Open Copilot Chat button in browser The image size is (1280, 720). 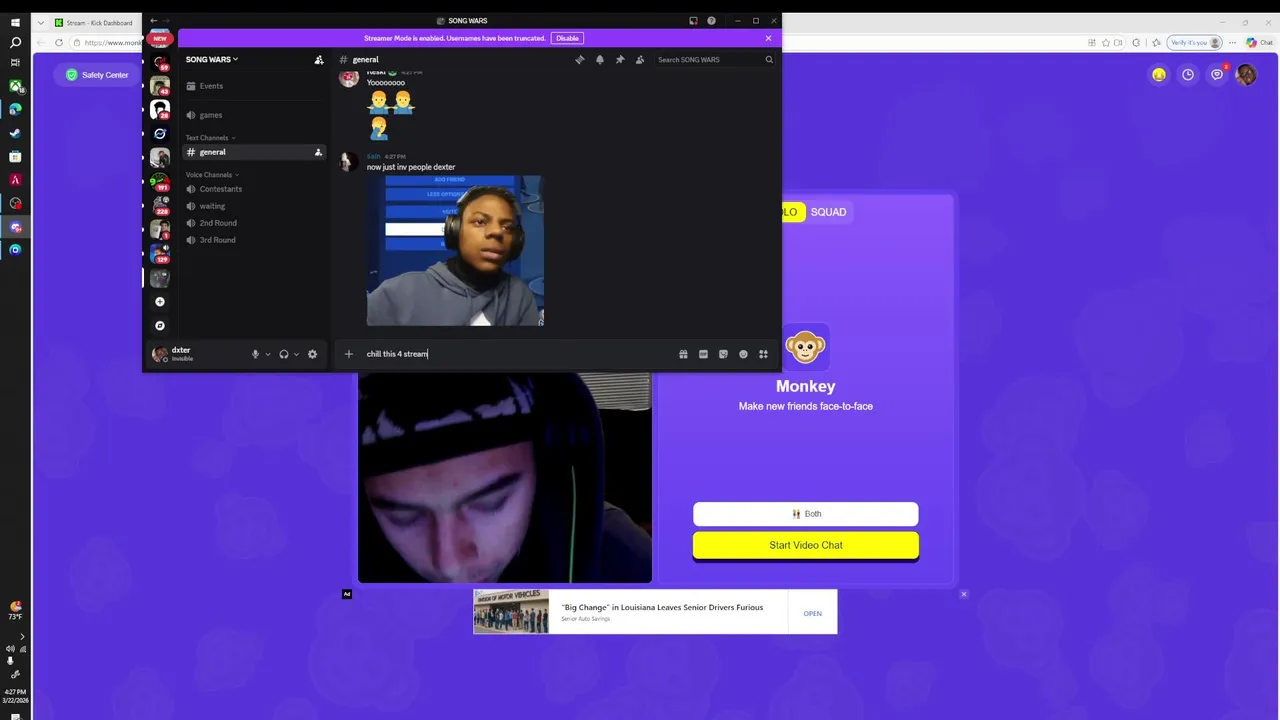tap(1259, 43)
